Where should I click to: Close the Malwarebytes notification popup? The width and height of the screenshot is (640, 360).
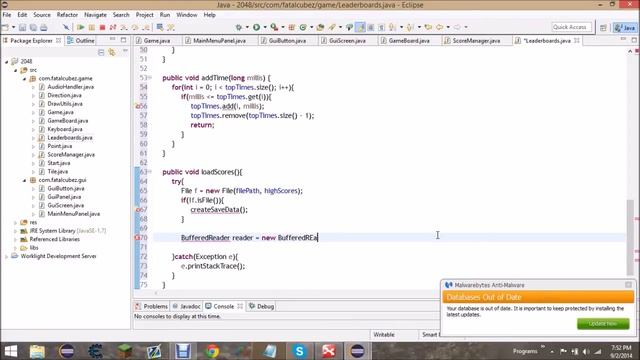(x=629, y=284)
